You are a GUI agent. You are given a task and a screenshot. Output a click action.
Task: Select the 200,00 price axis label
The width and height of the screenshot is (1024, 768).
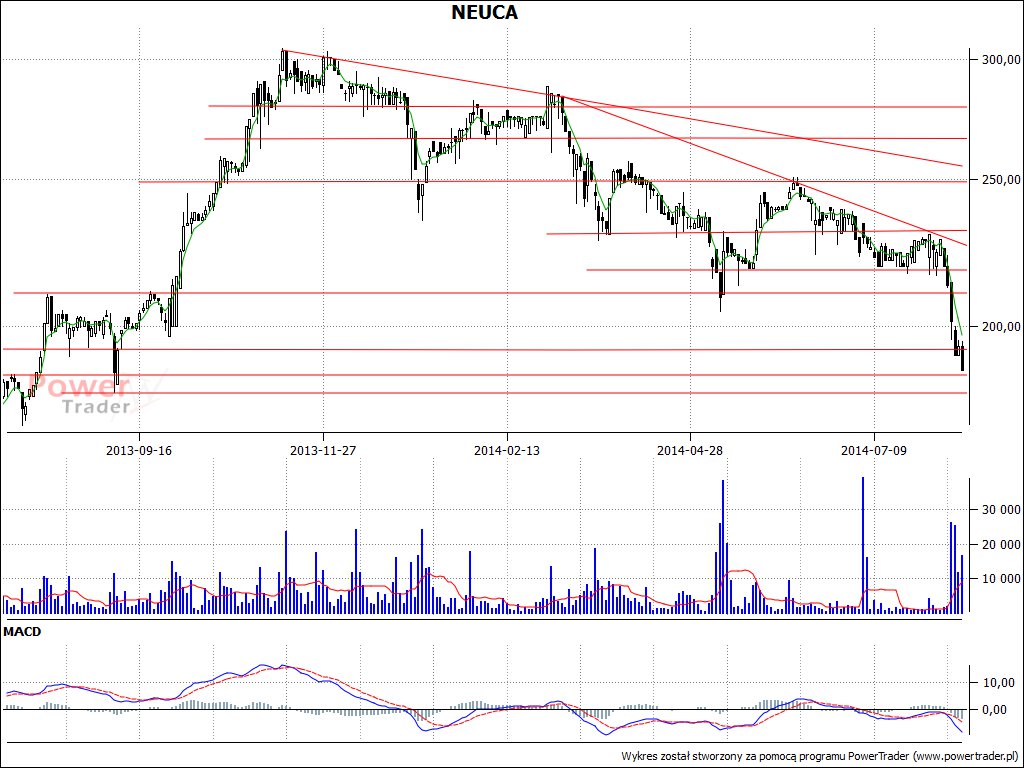(x=1002, y=326)
